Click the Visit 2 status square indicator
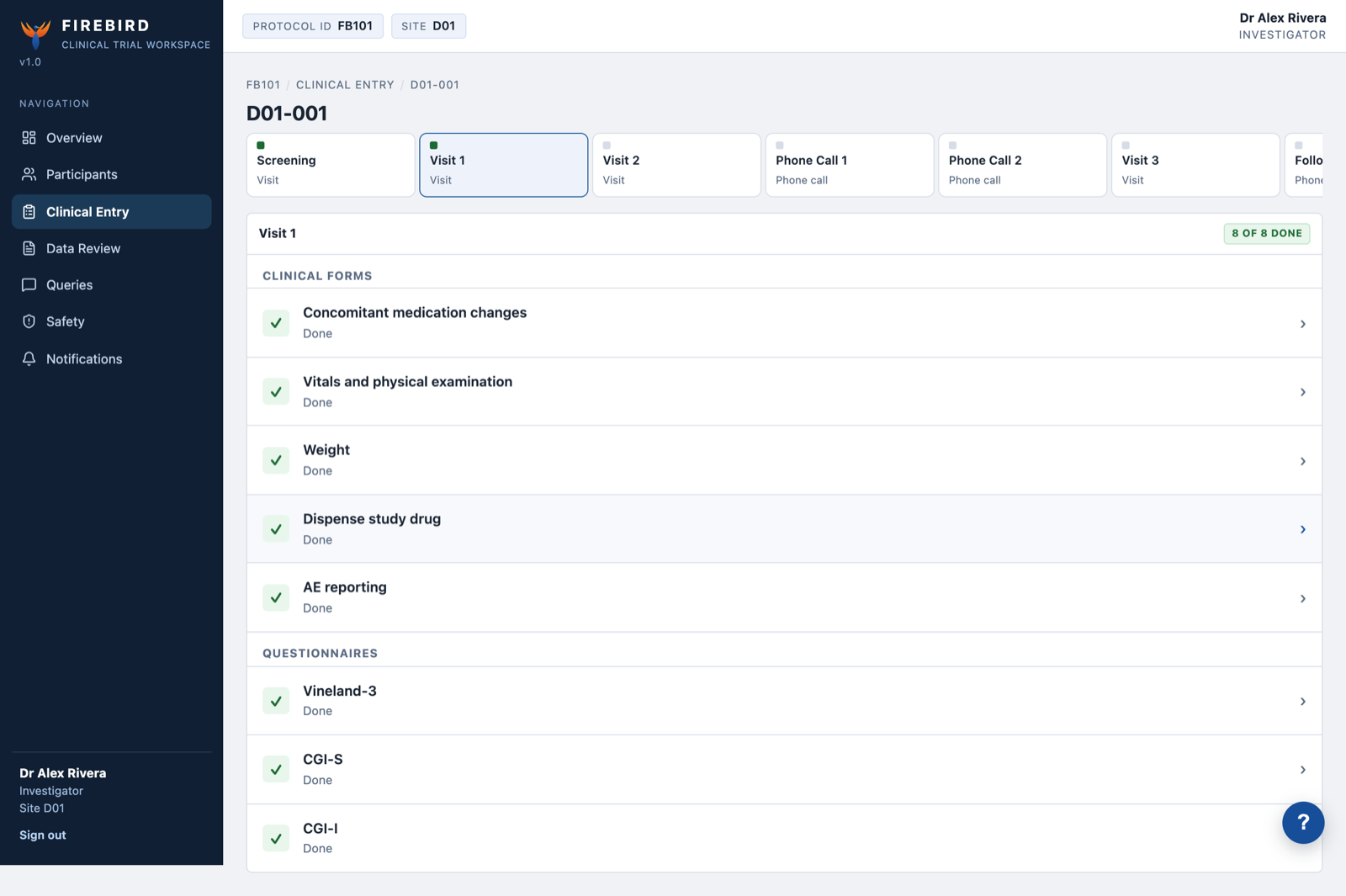 pos(607,146)
